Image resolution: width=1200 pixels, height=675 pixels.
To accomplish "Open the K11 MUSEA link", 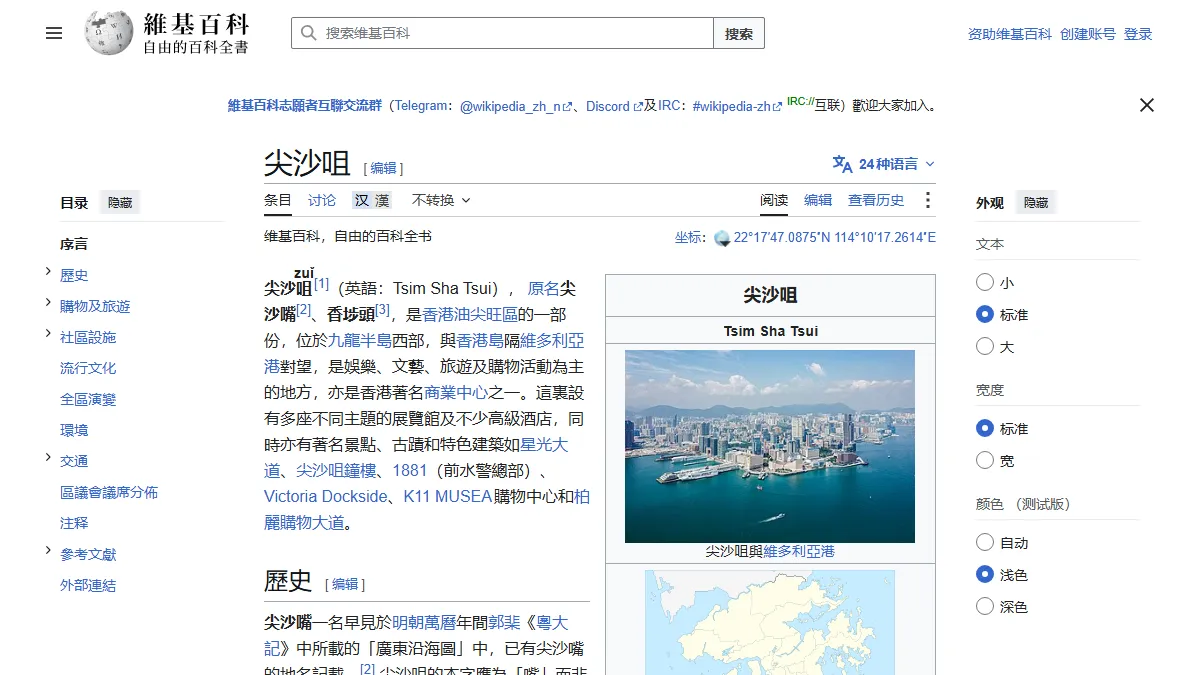I will tap(448, 496).
